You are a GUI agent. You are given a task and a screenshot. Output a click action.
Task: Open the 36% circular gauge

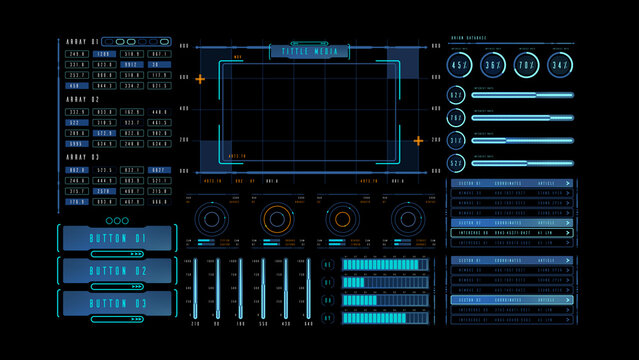[493, 65]
